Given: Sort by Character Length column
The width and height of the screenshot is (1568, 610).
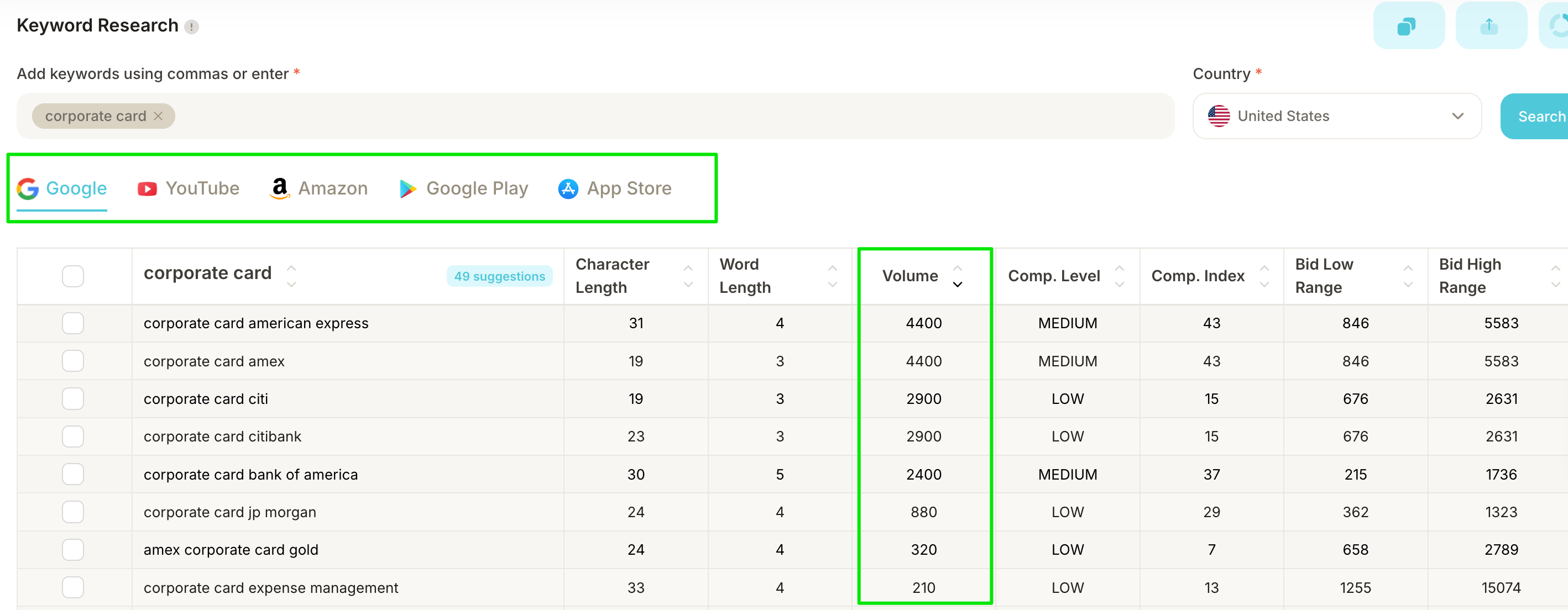Looking at the screenshot, I should pyautogui.click(x=688, y=276).
